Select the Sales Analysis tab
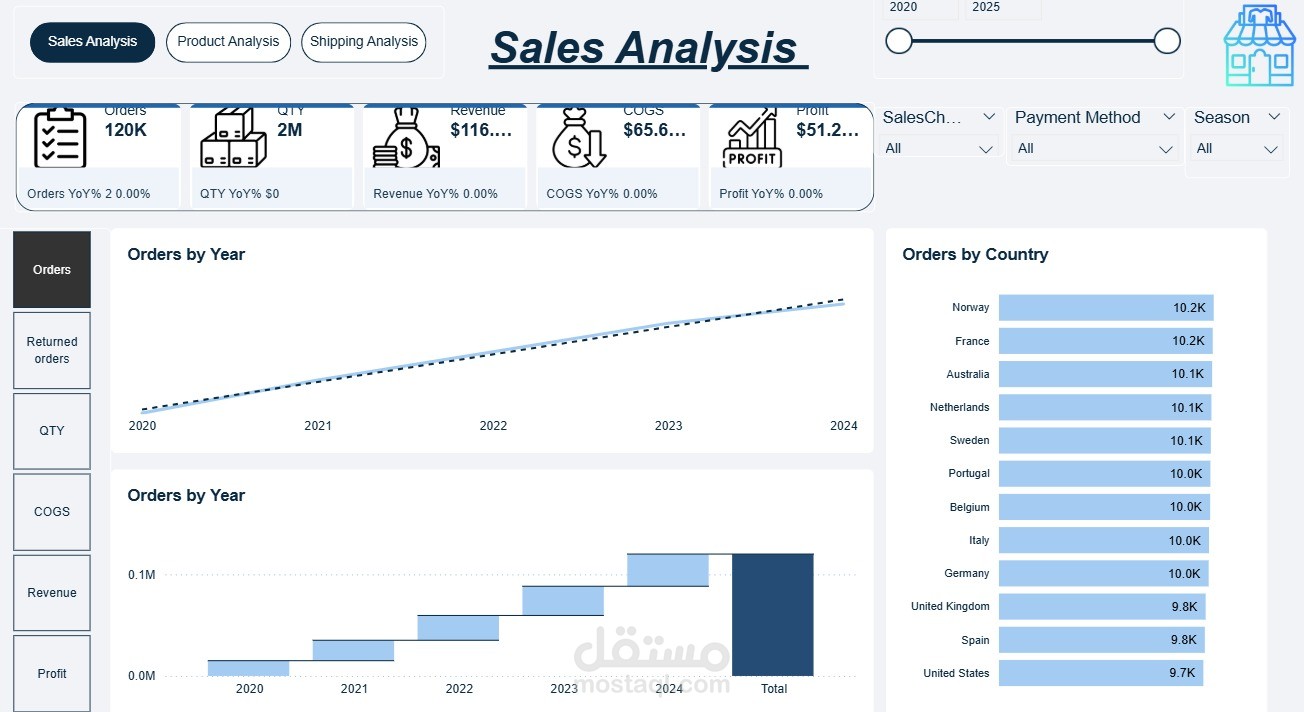This screenshot has width=1304, height=712. (92, 42)
